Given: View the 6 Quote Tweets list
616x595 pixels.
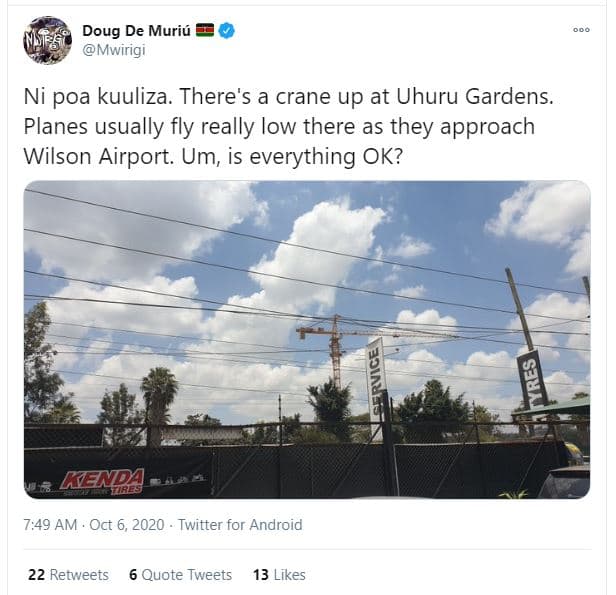Looking at the screenshot, I should click(x=181, y=575).
